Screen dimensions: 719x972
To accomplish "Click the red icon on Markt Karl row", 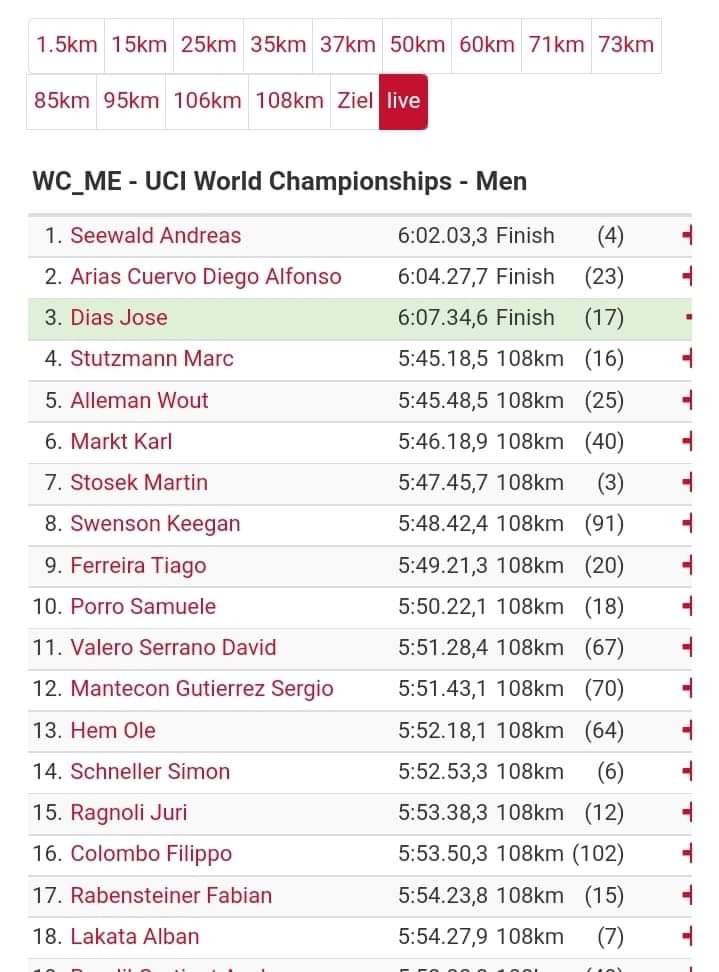I will click(x=687, y=441).
